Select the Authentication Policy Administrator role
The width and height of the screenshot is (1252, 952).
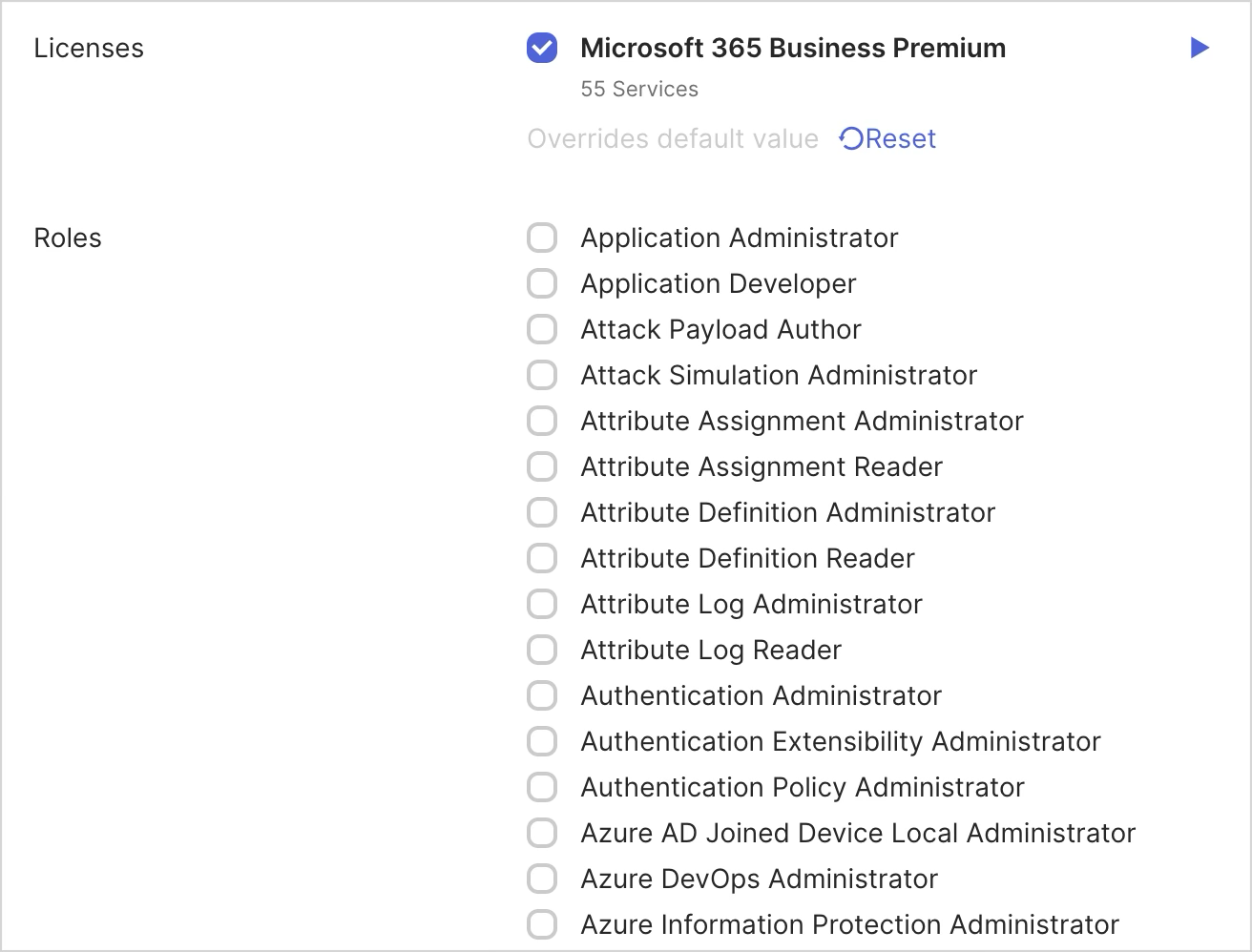(x=542, y=787)
